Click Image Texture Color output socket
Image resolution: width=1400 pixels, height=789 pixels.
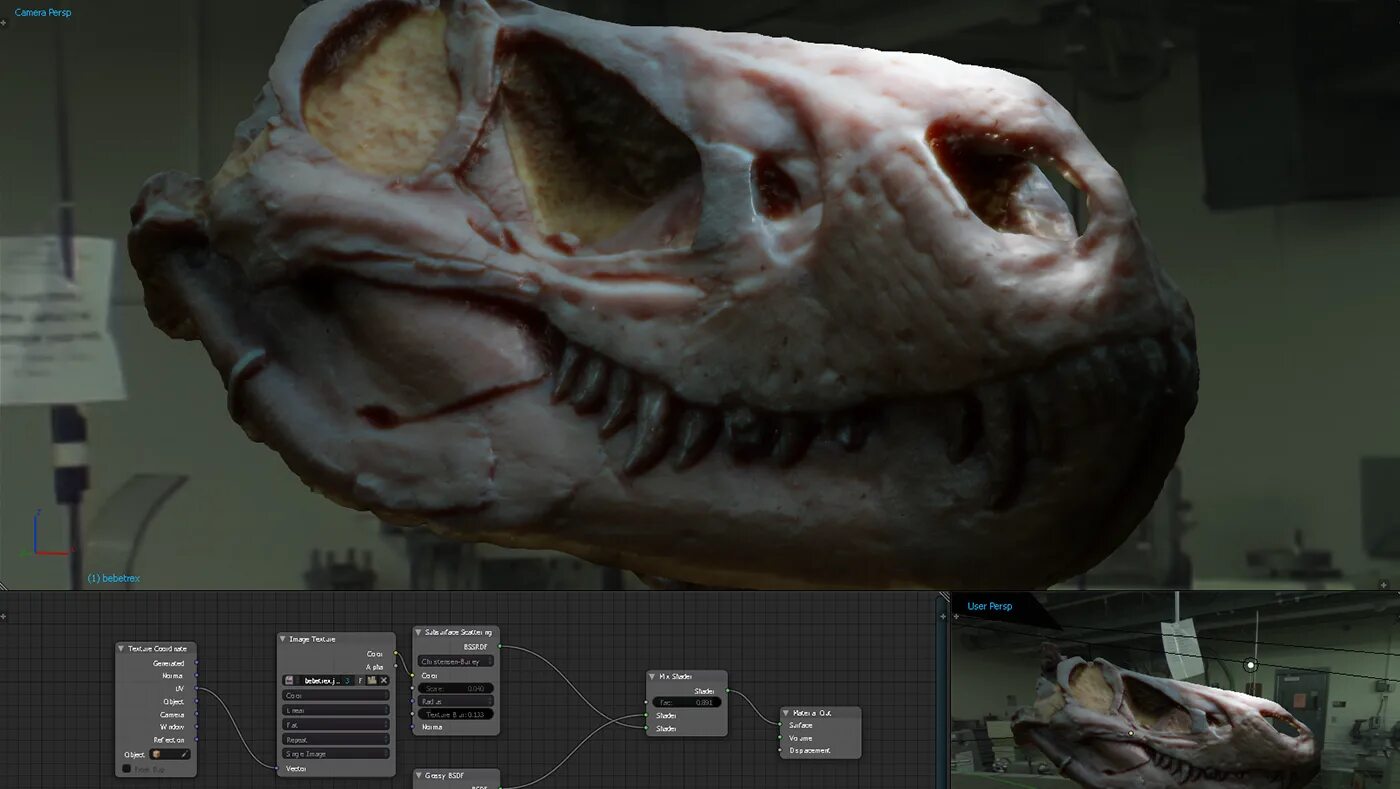click(395, 652)
